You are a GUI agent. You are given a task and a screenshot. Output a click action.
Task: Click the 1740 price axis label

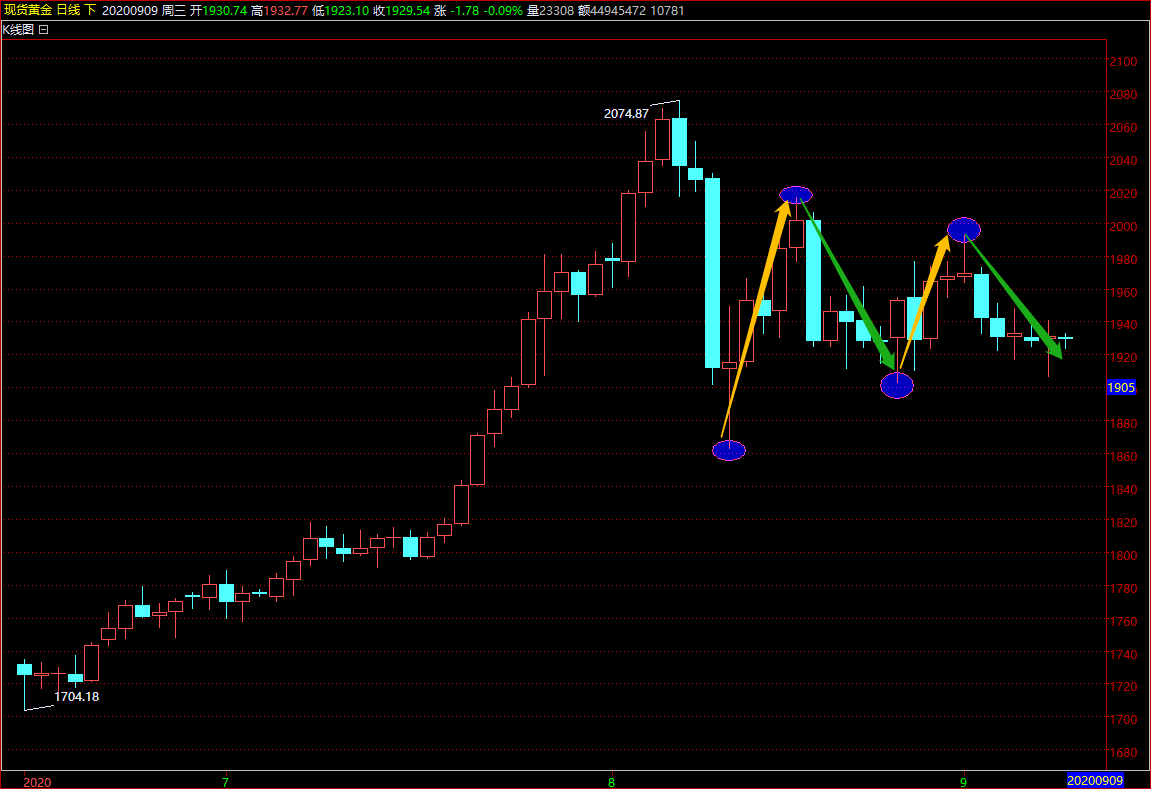pos(1123,654)
